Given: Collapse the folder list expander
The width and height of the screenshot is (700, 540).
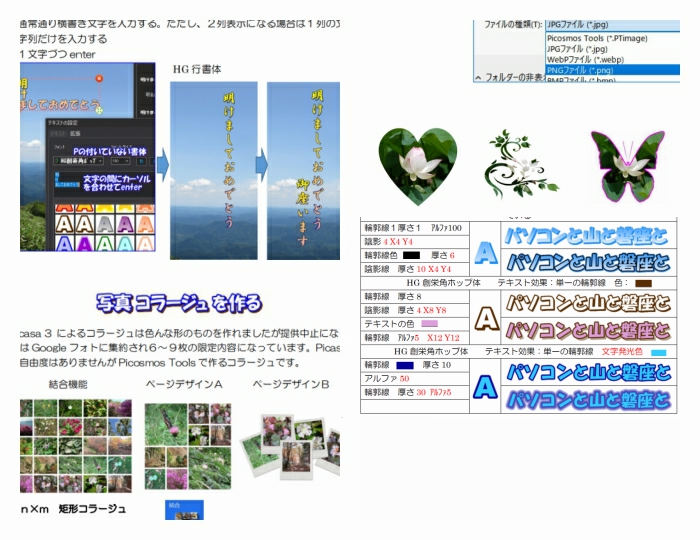Looking at the screenshot, I should 478,77.
